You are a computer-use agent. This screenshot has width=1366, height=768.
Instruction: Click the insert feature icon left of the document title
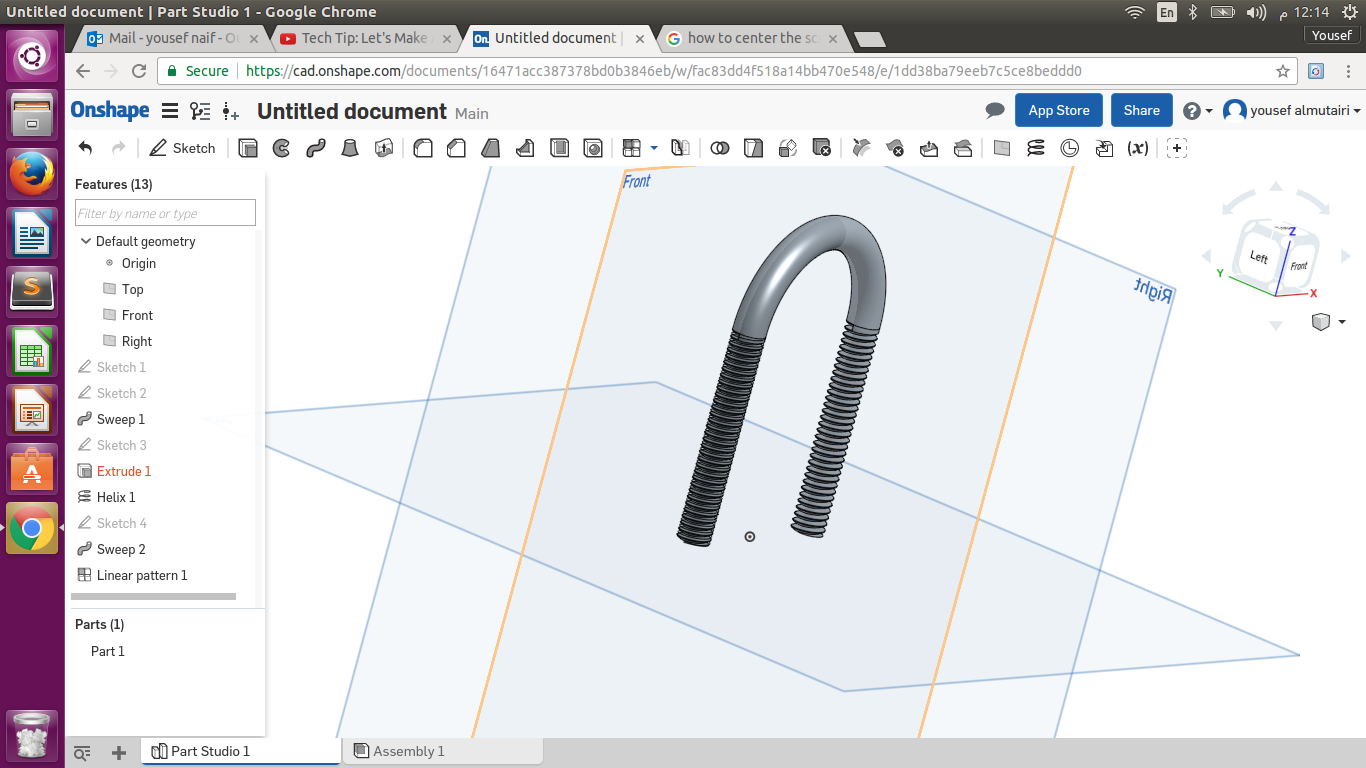[231, 111]
